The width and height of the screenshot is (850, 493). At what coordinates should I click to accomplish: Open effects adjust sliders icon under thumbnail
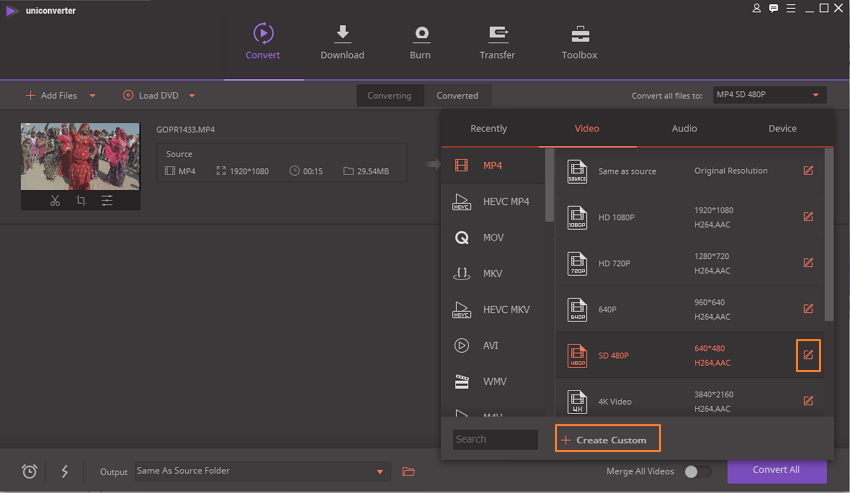107,201
